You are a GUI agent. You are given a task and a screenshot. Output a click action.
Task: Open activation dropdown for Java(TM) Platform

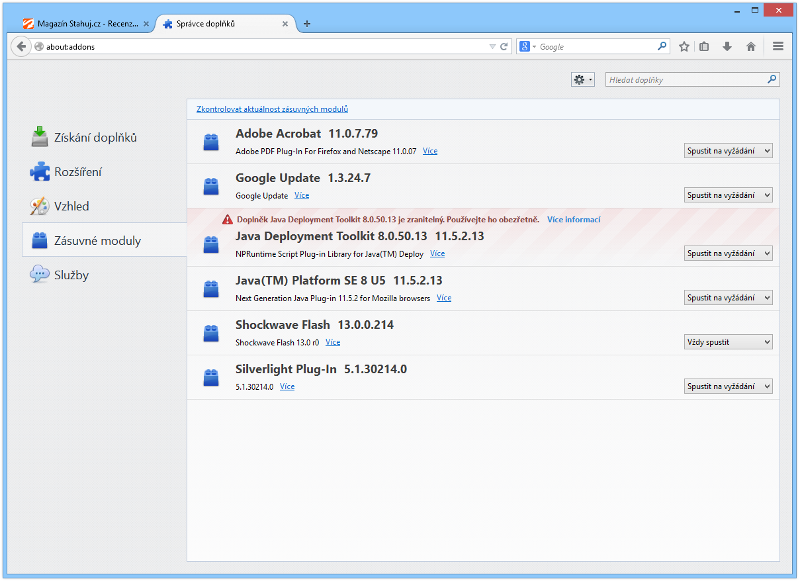point(728,298)
